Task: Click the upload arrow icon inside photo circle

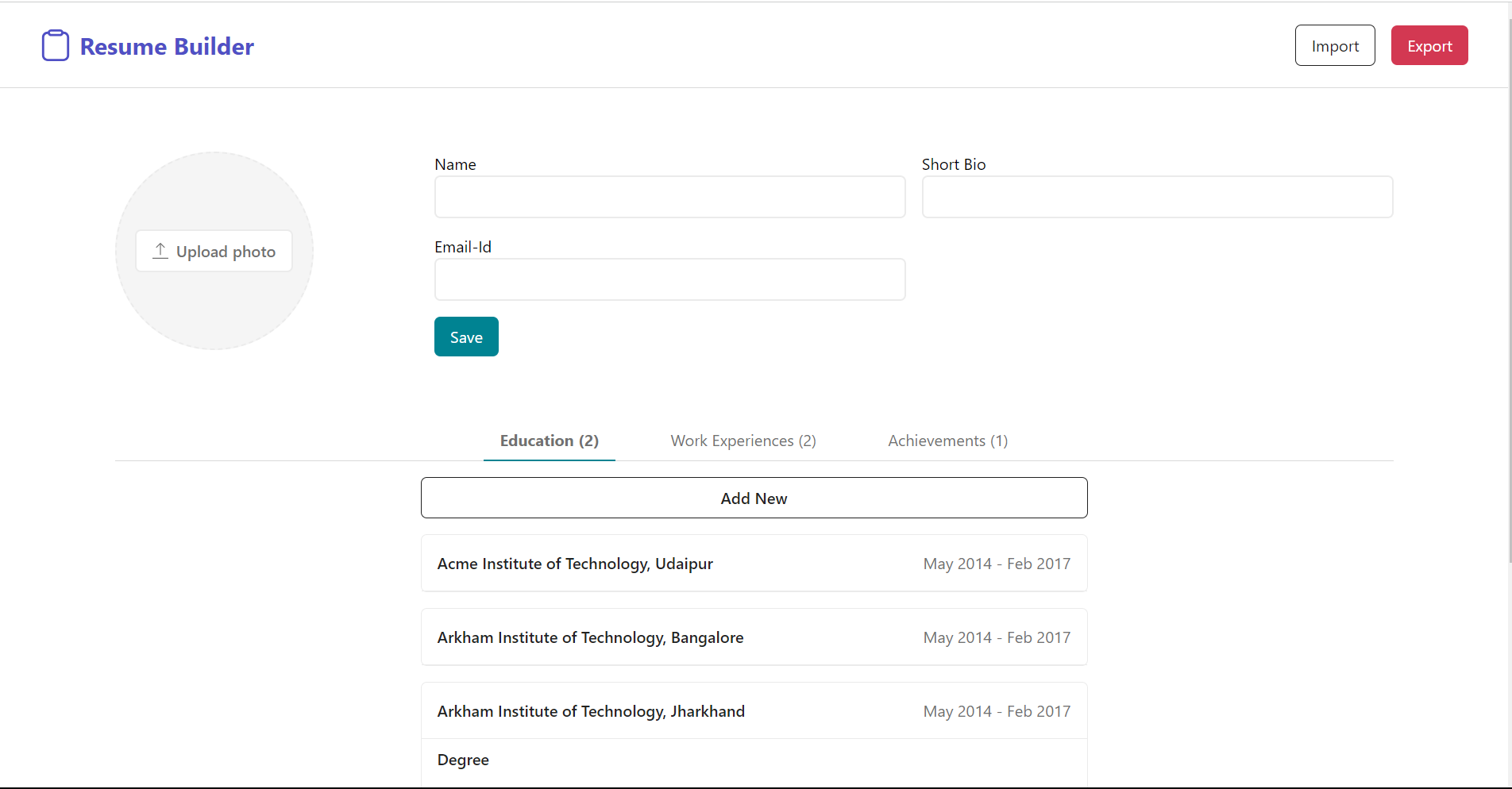Action: 159,250
